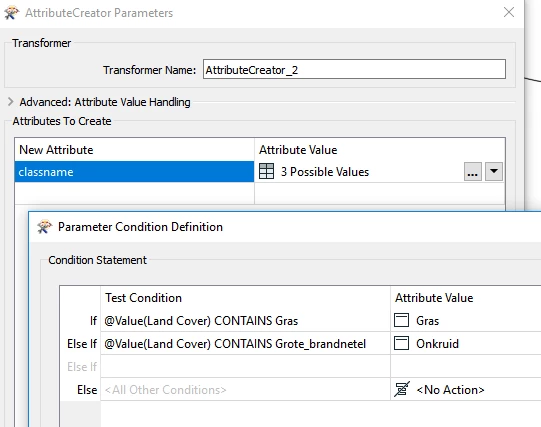This screenshot has height=427, width=541.
Task: Open the dropdown arrow for classname attribute value
Action: pyautogui.click(x=494, y=171)
